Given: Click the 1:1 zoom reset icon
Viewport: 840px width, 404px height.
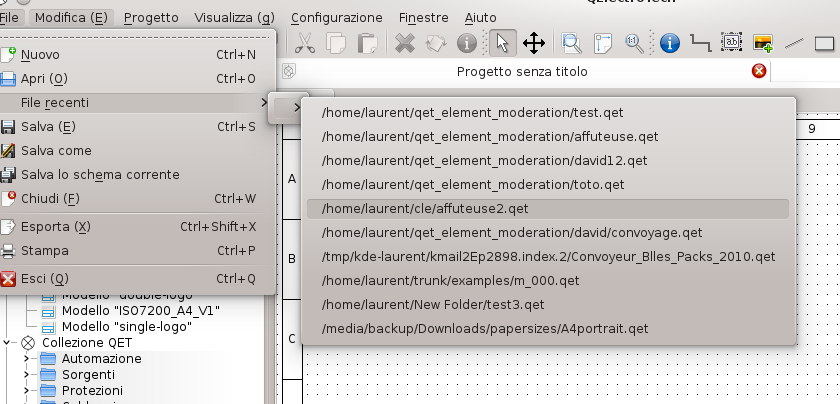Looking at the screenshot, I should [634, 43].
